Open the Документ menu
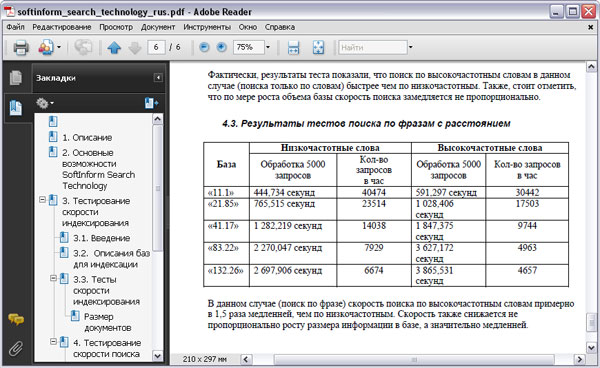 [x=158, y=27]
